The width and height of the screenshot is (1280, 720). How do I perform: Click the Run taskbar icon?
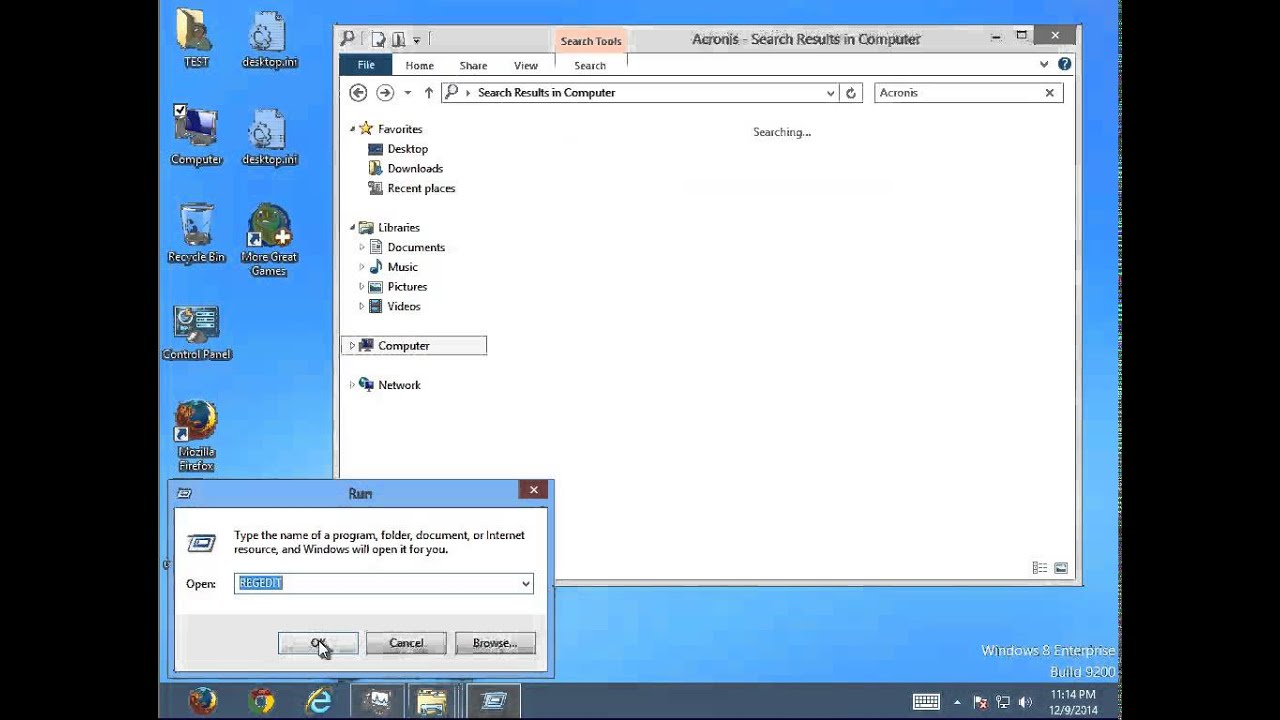click(493, 701)
